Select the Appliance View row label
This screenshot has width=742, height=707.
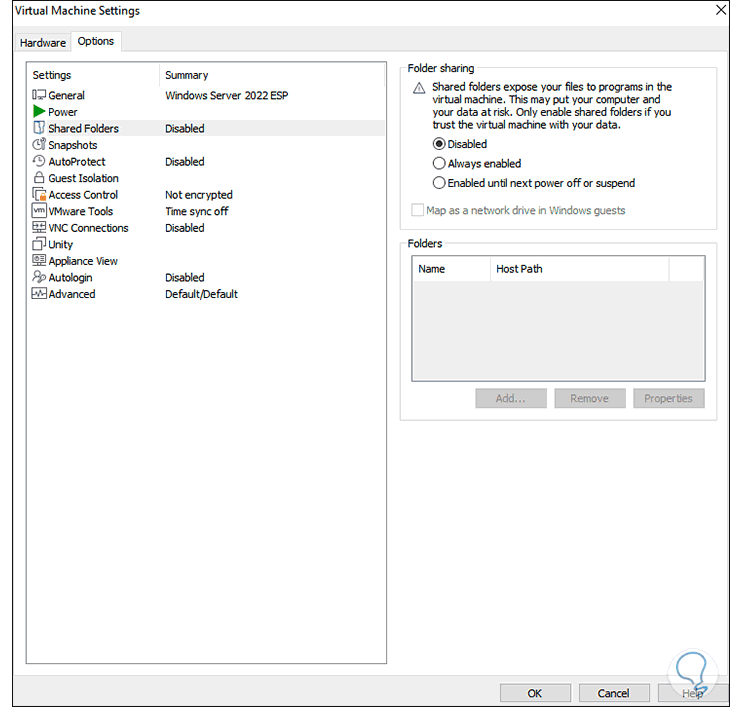(x=83, y=261)
